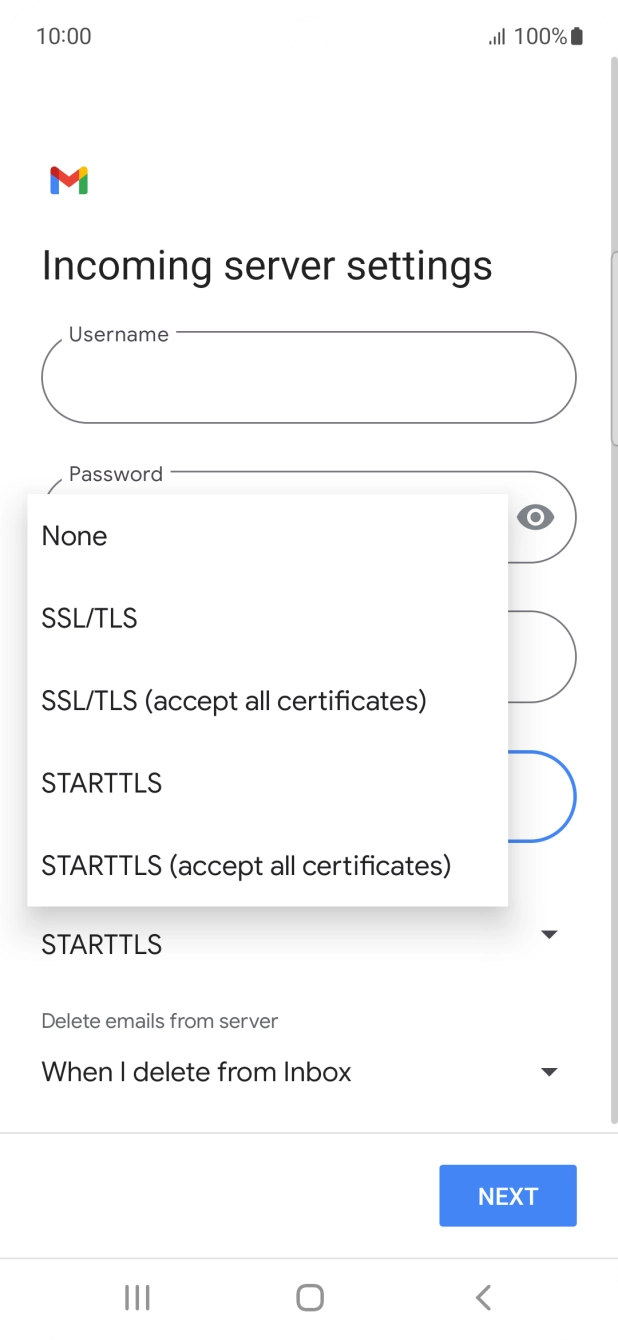Select STARTTLS (accept all certificates)
This screenshot has height=1340, width=618.
[246, 865]
